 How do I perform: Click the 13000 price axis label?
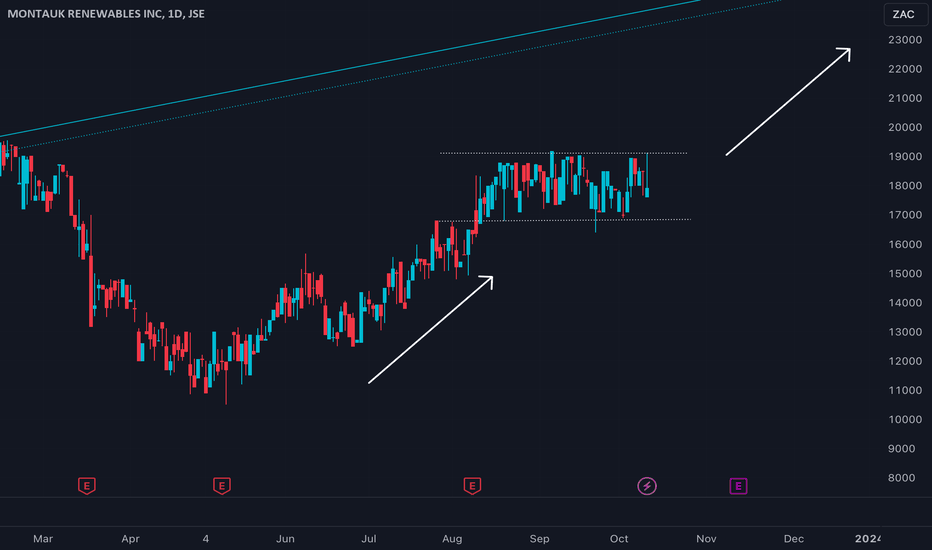[905, 332]
